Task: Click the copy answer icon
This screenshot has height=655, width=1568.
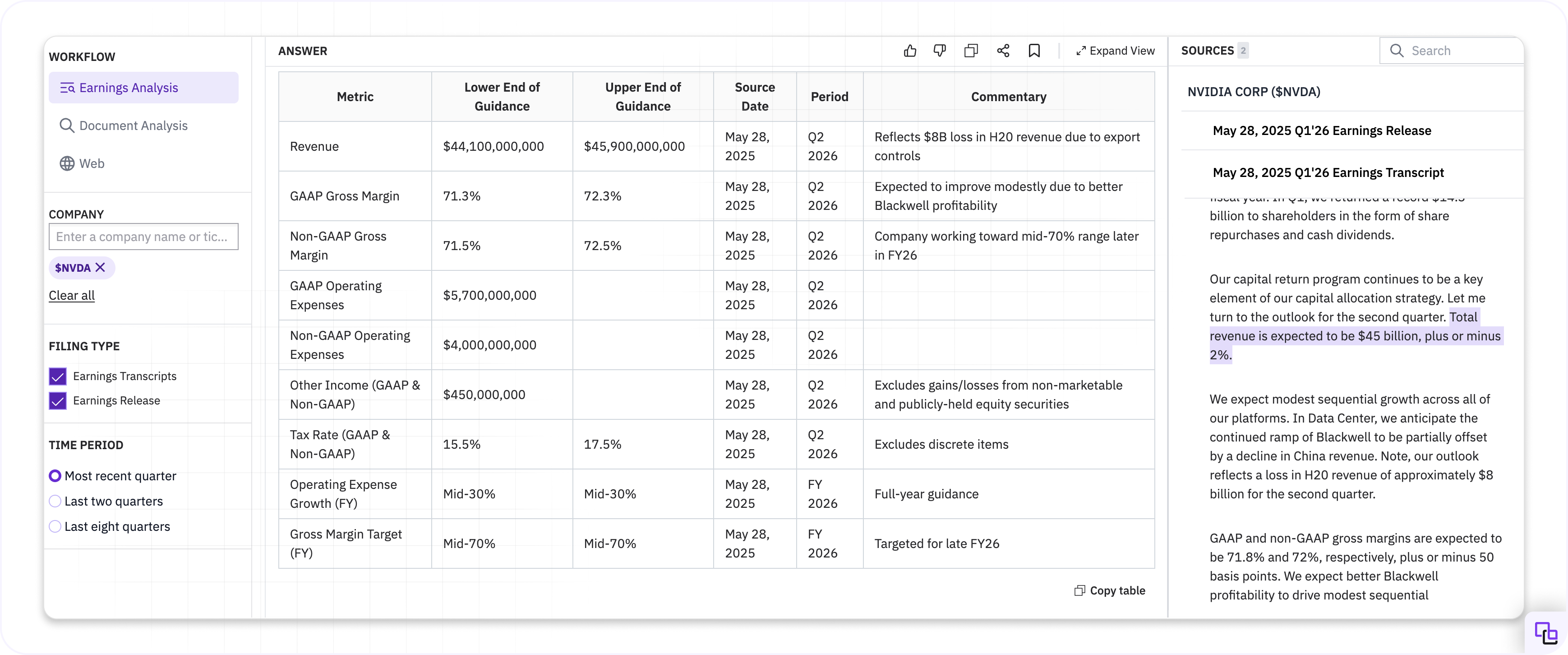Action: tap(971, 51)
